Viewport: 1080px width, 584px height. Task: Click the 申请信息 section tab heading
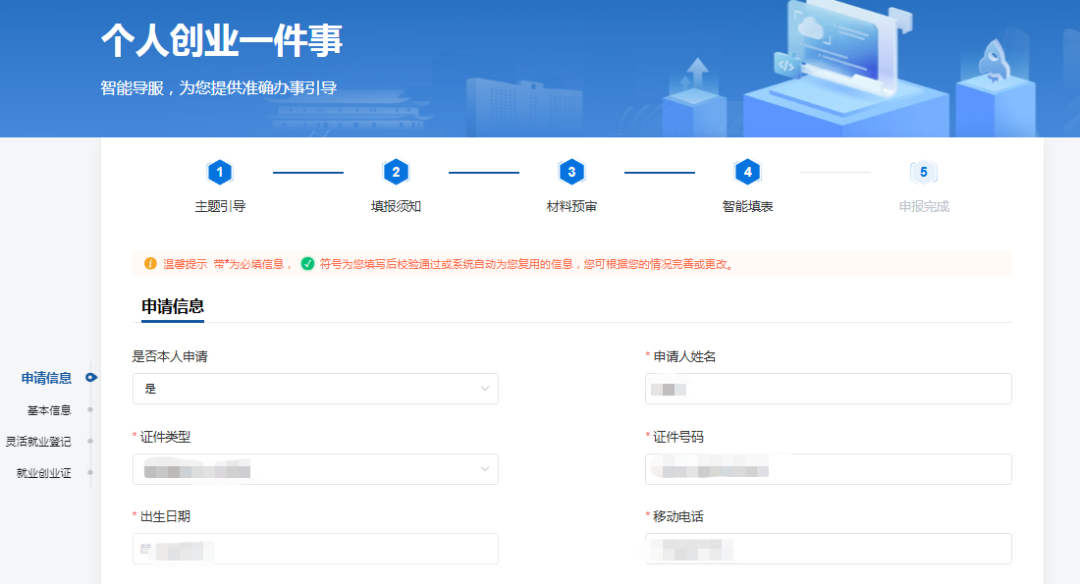pyautogui.click(x=173, y=307)
